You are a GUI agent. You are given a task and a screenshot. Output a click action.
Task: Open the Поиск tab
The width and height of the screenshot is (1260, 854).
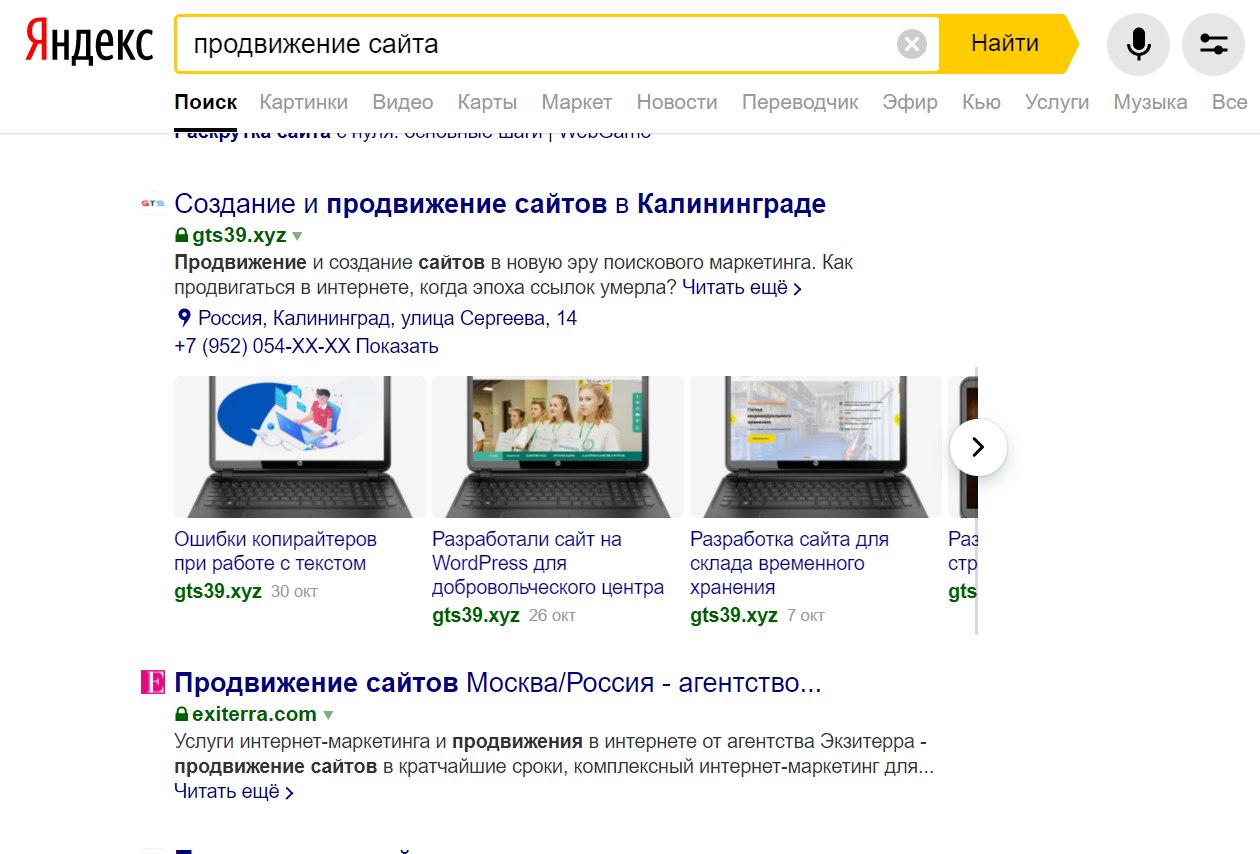[x=206, y=102]
